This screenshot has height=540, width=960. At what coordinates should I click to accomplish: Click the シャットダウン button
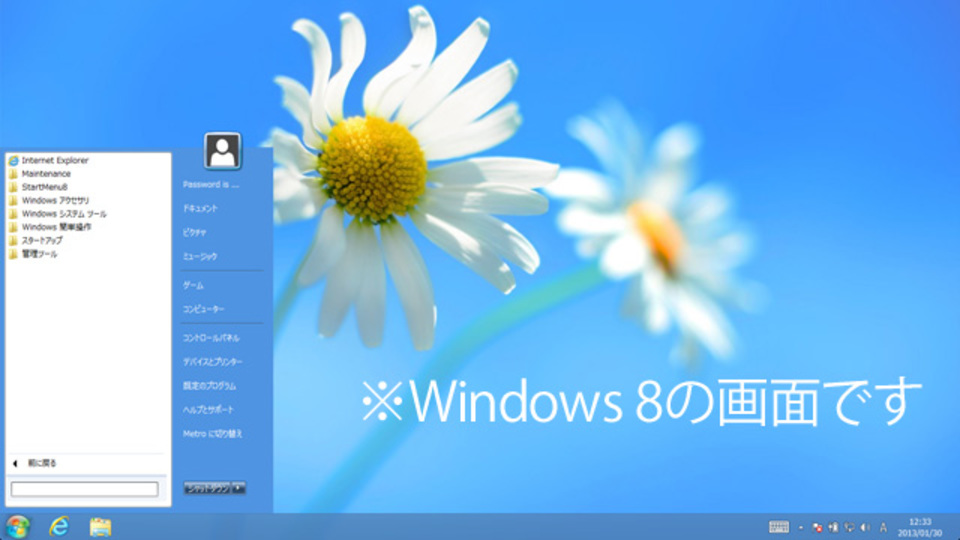click(x=208, y=488)
